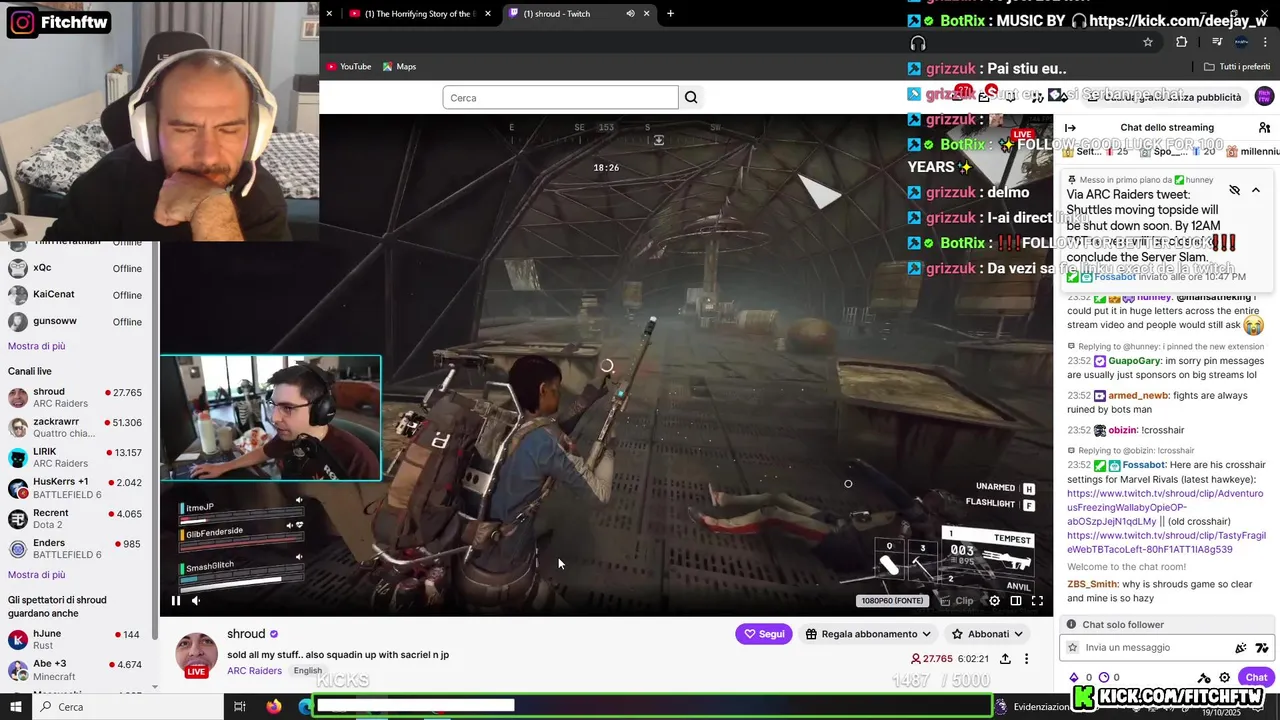Share the stream via the share icon
This screenshot has width=1280, height=720.
[1005, 659]
